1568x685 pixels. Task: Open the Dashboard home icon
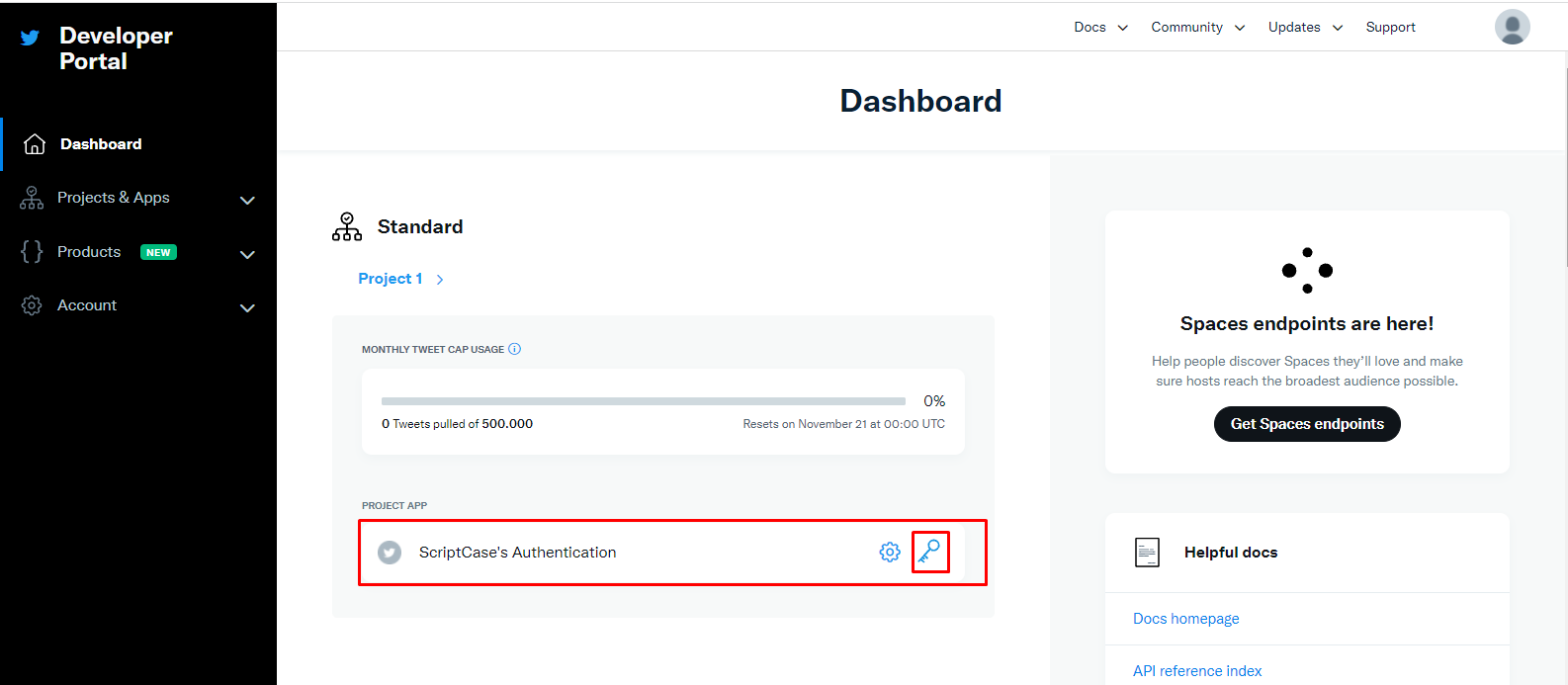pos(35,144)
